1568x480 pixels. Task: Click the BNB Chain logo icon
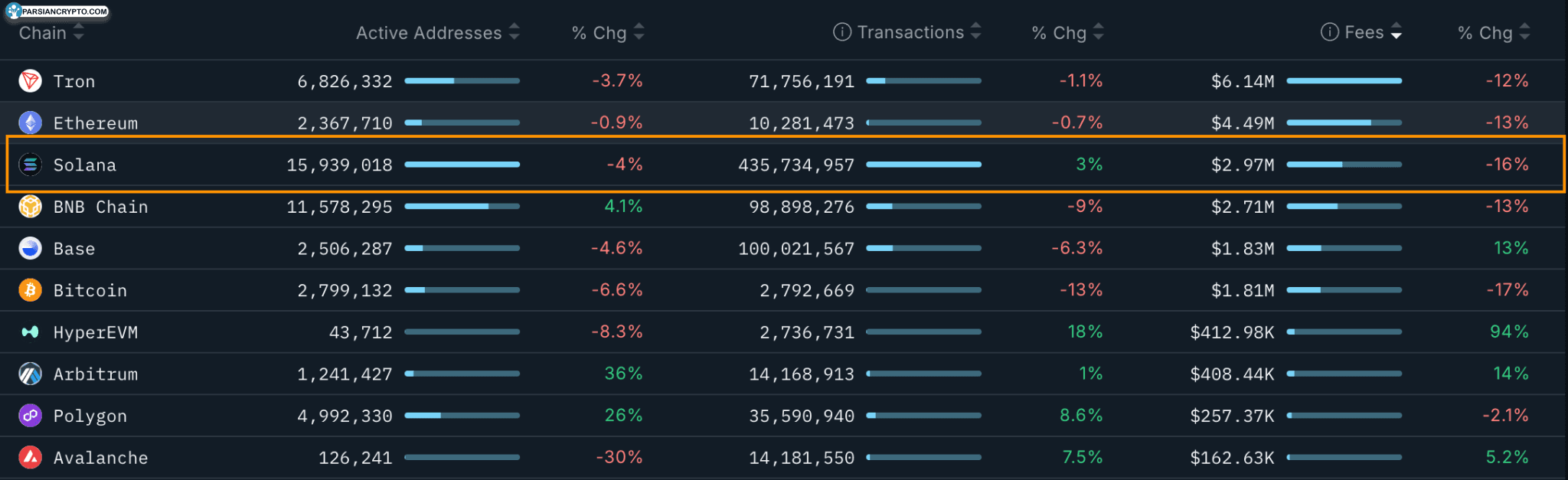point(30,207)
